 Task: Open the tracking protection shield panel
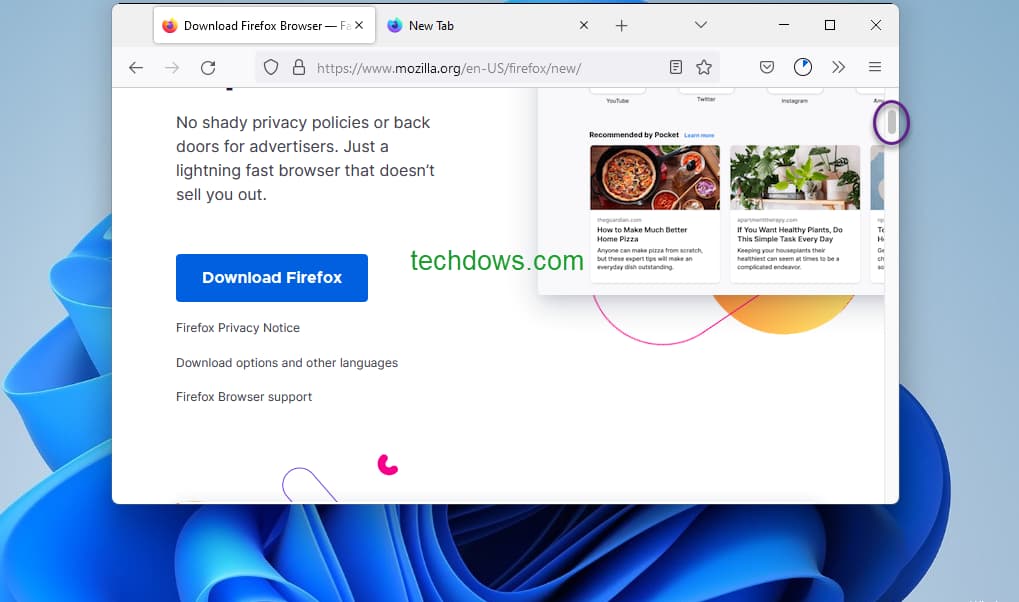coord(271,67)
